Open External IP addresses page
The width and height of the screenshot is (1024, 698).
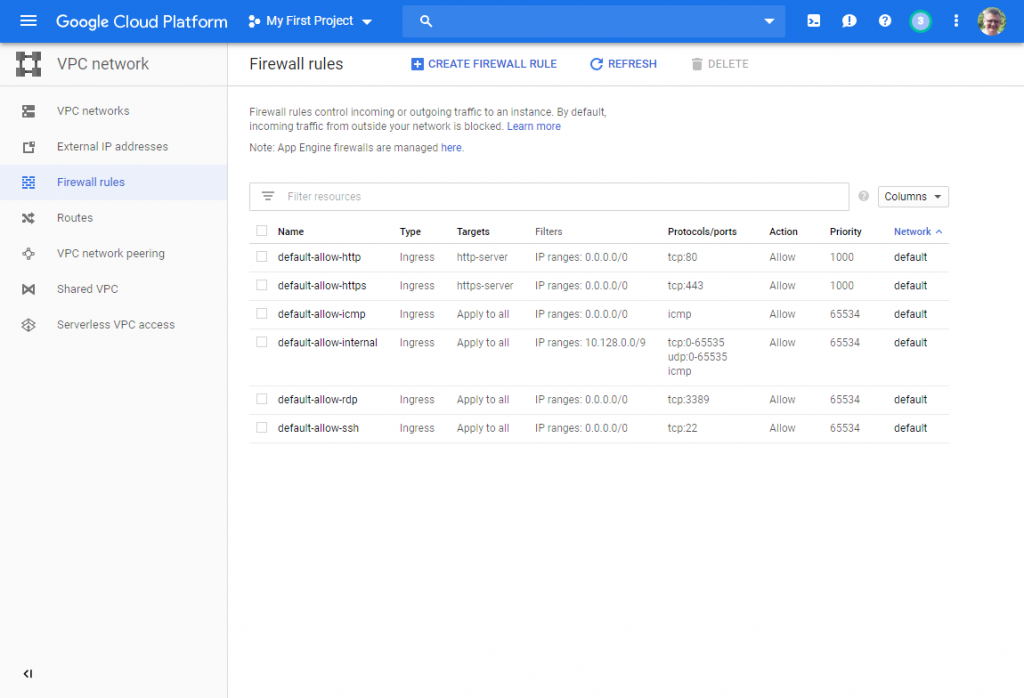pos(112,147)
